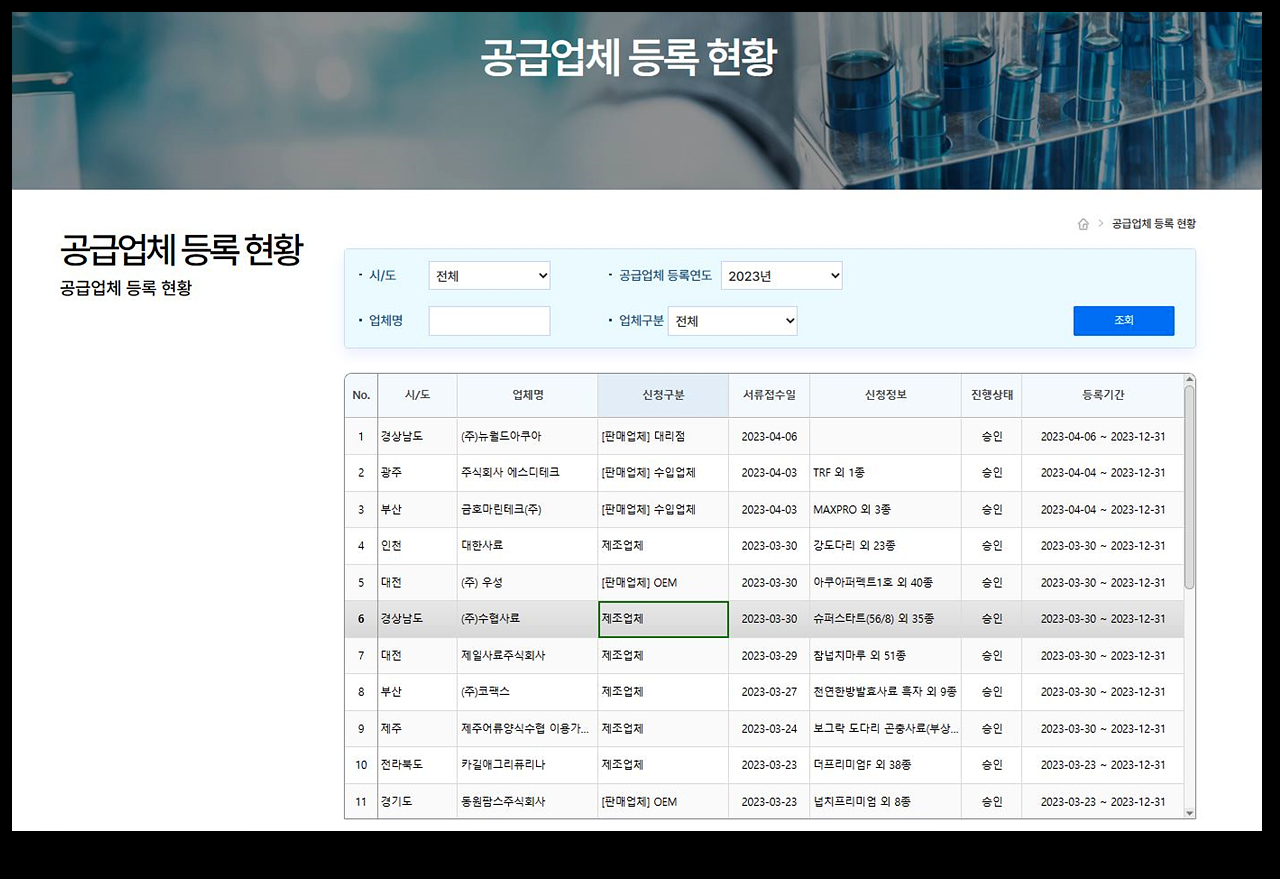Image resolution: width=1280 pixels, height=879 pixels.
Task: Select the highlighted 제조업체 cell in row 6
Action: 663,619
